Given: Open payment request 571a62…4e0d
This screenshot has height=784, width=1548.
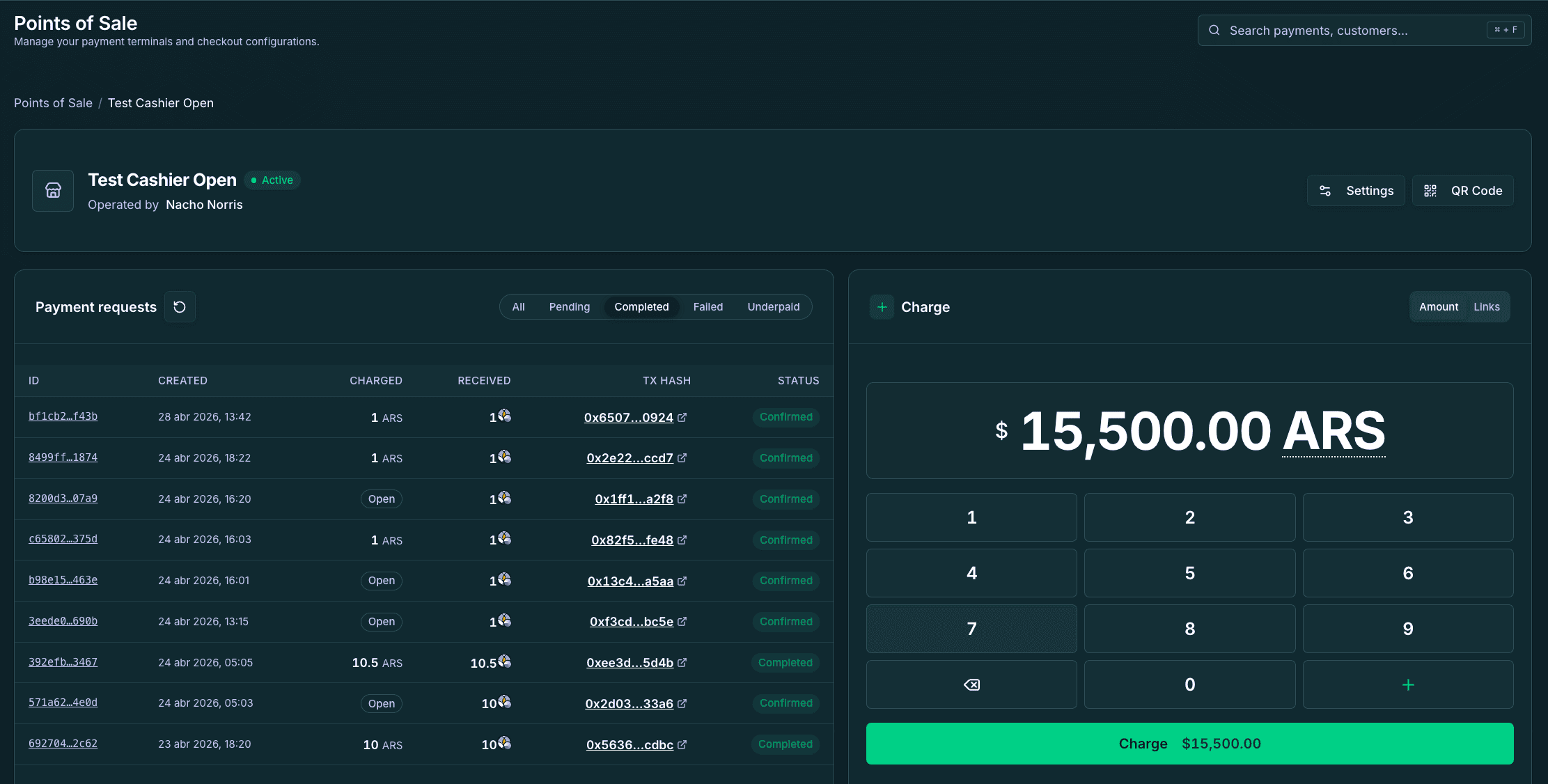Looking at the screenshot, I should pyautogui.click(x=63, y=703).
